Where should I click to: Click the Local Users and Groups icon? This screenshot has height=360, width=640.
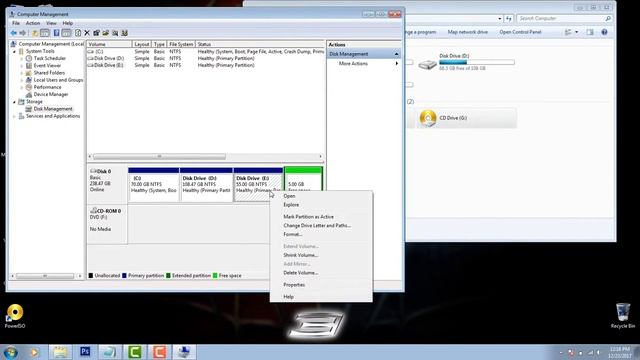[29, 80]
